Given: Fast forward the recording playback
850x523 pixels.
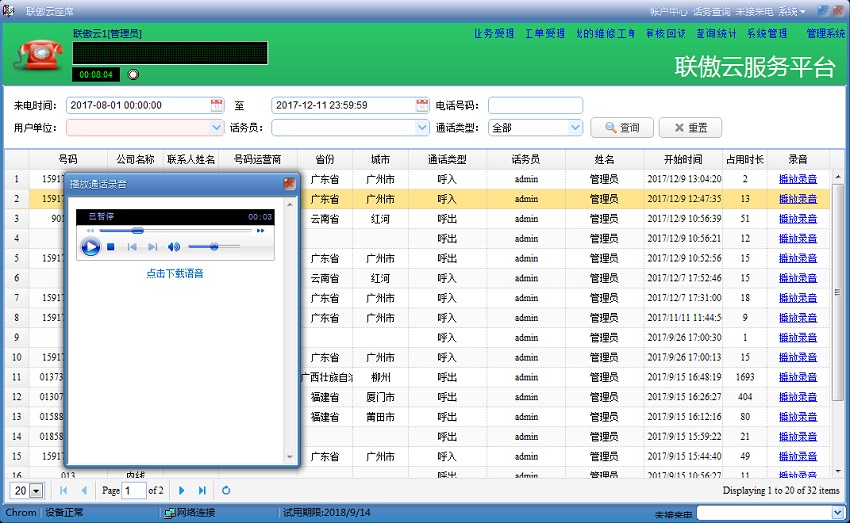Looking at the screenshot, I should 261,231.
